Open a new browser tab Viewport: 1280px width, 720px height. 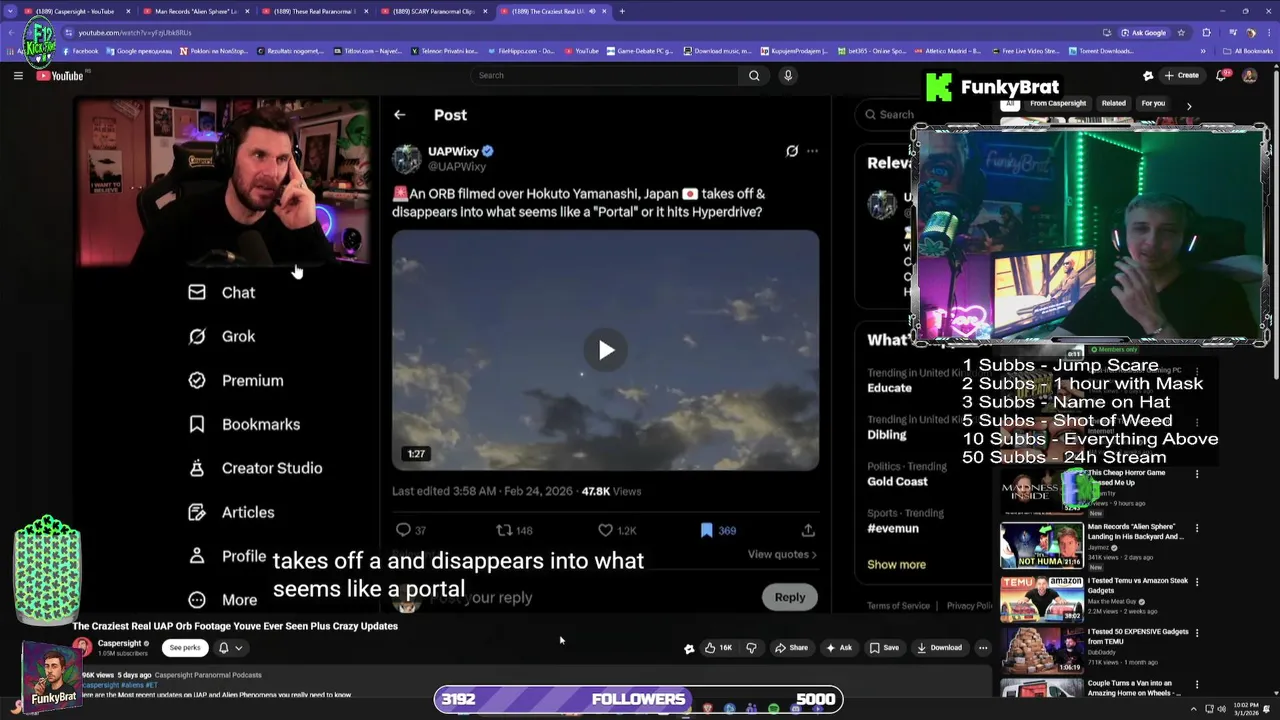(x=622, y=11)
